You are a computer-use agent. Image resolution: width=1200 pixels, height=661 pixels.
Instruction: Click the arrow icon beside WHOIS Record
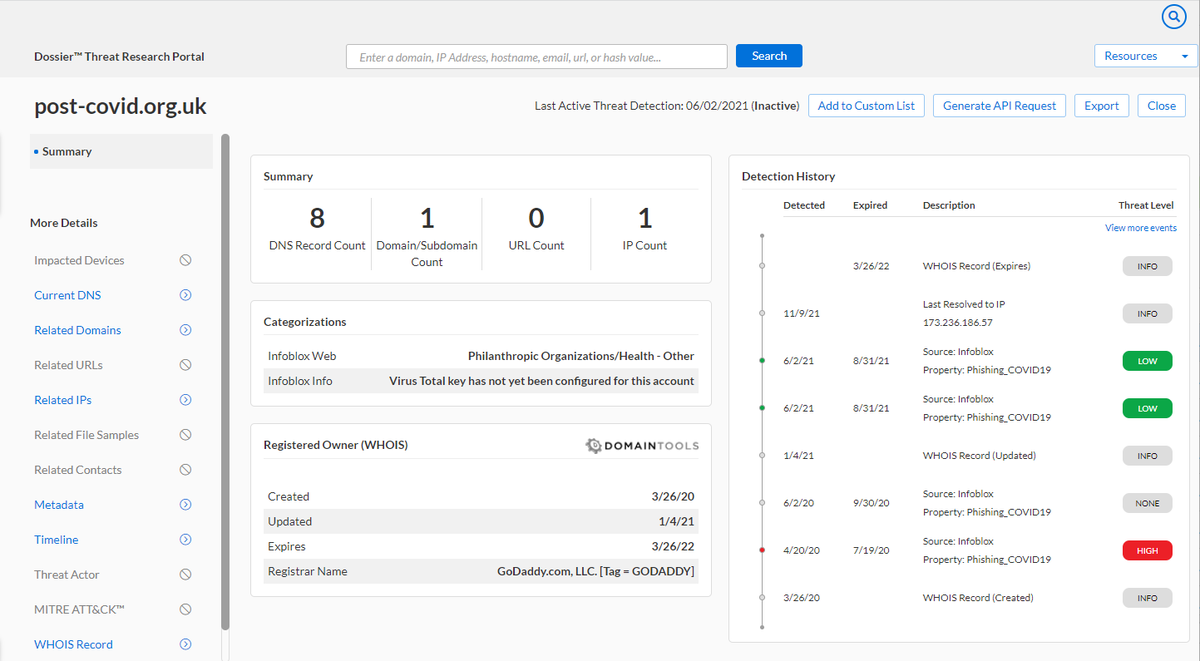[185, 644]
